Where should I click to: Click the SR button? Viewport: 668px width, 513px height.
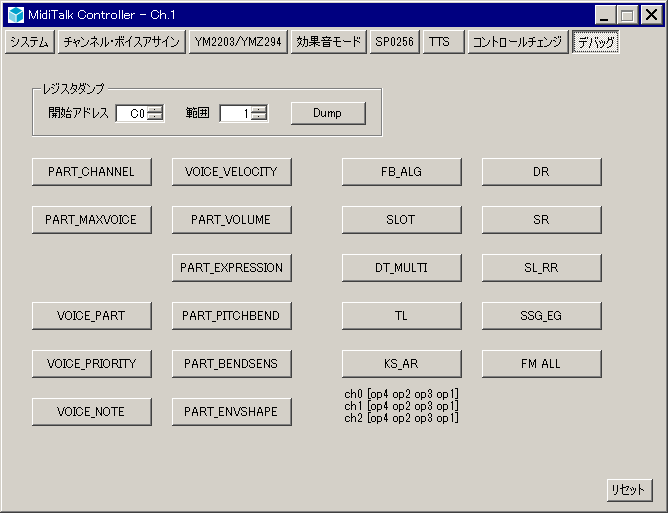(x=541, y=220)
